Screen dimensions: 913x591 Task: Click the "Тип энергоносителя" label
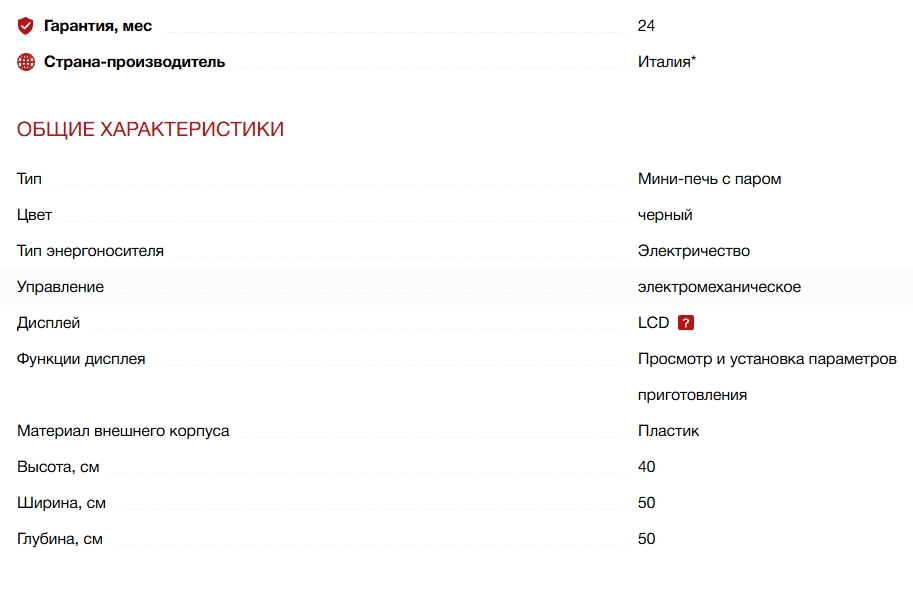tap(90, 251)
